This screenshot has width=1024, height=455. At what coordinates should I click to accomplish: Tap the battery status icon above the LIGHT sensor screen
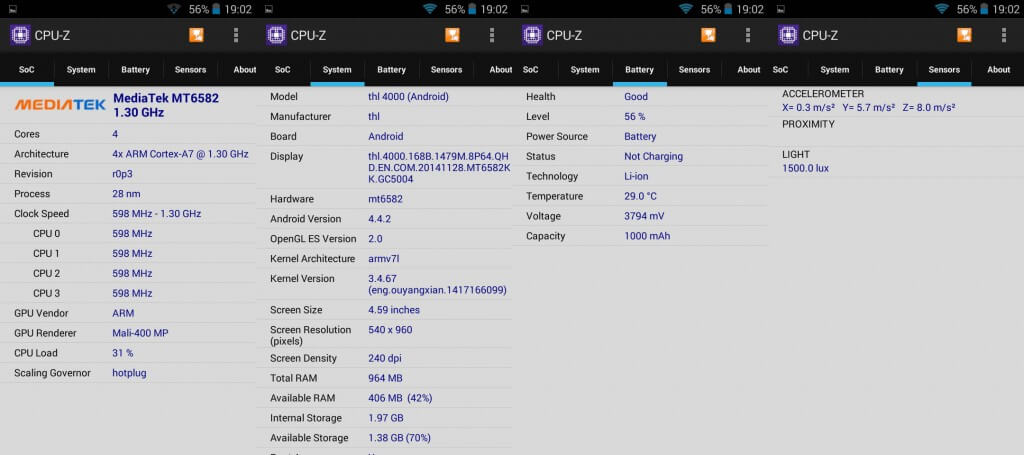(984, 9)
